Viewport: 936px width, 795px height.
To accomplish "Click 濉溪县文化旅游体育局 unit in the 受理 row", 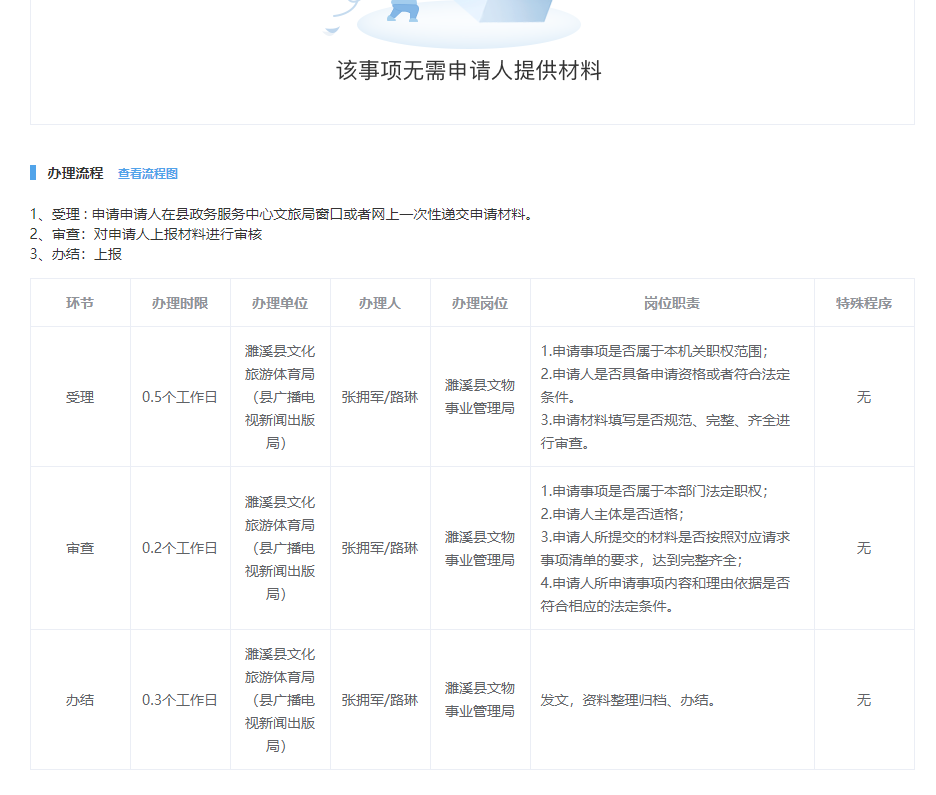I will pyautogui.click(x=280, y=397).
